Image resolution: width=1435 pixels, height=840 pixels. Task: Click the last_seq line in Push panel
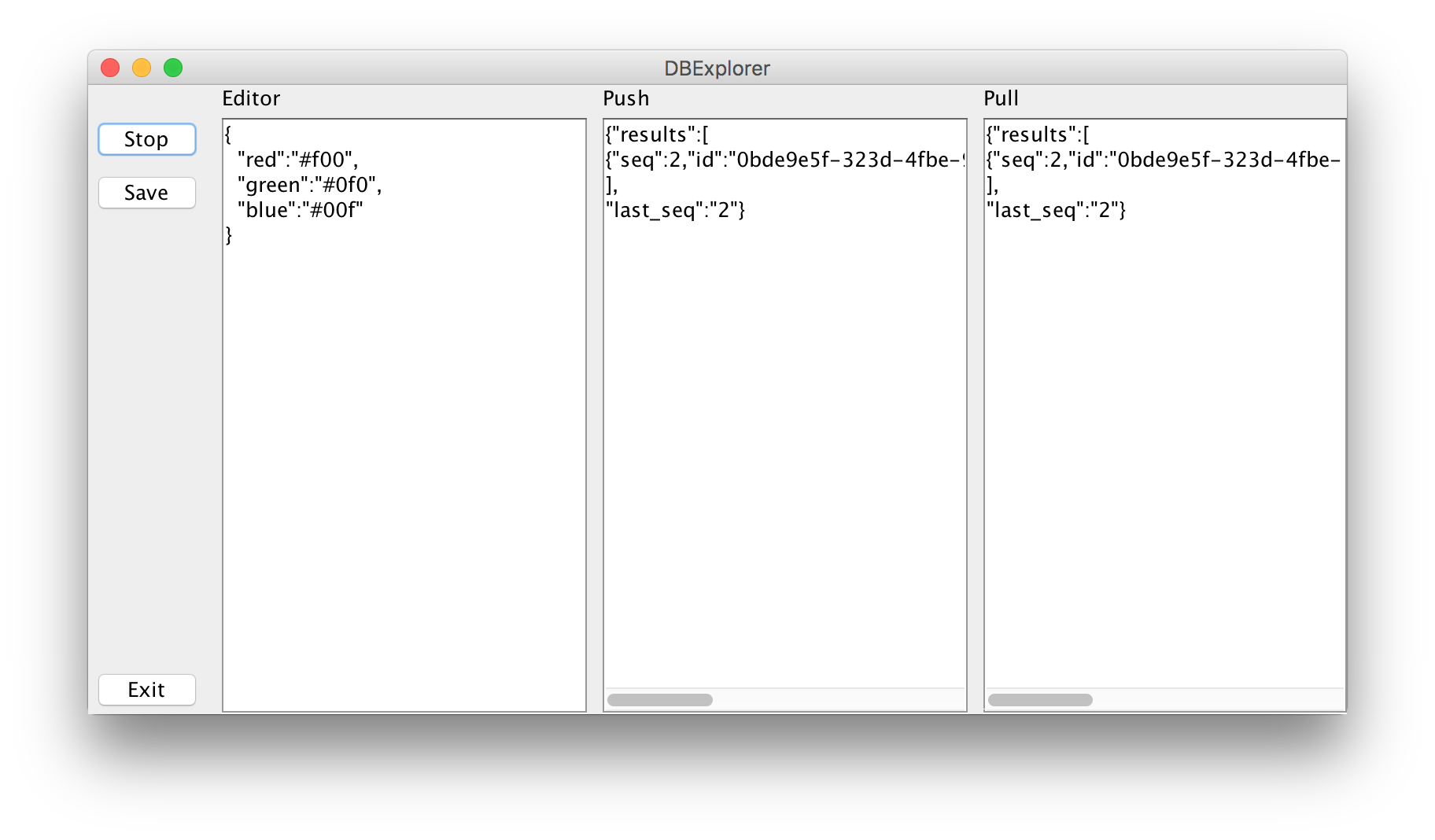click(675, 210)
